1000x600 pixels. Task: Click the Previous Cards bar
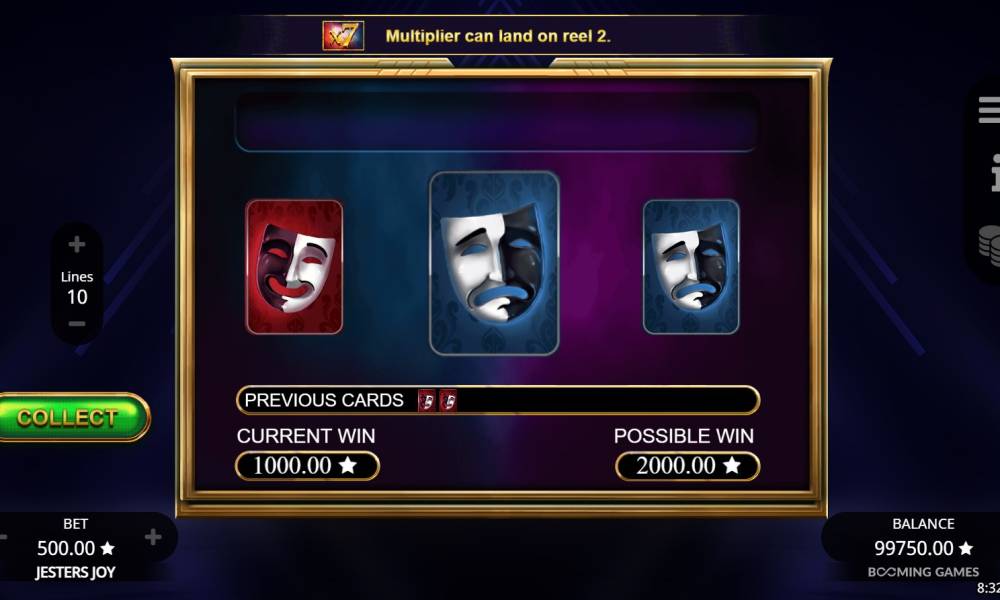(497, 400)
